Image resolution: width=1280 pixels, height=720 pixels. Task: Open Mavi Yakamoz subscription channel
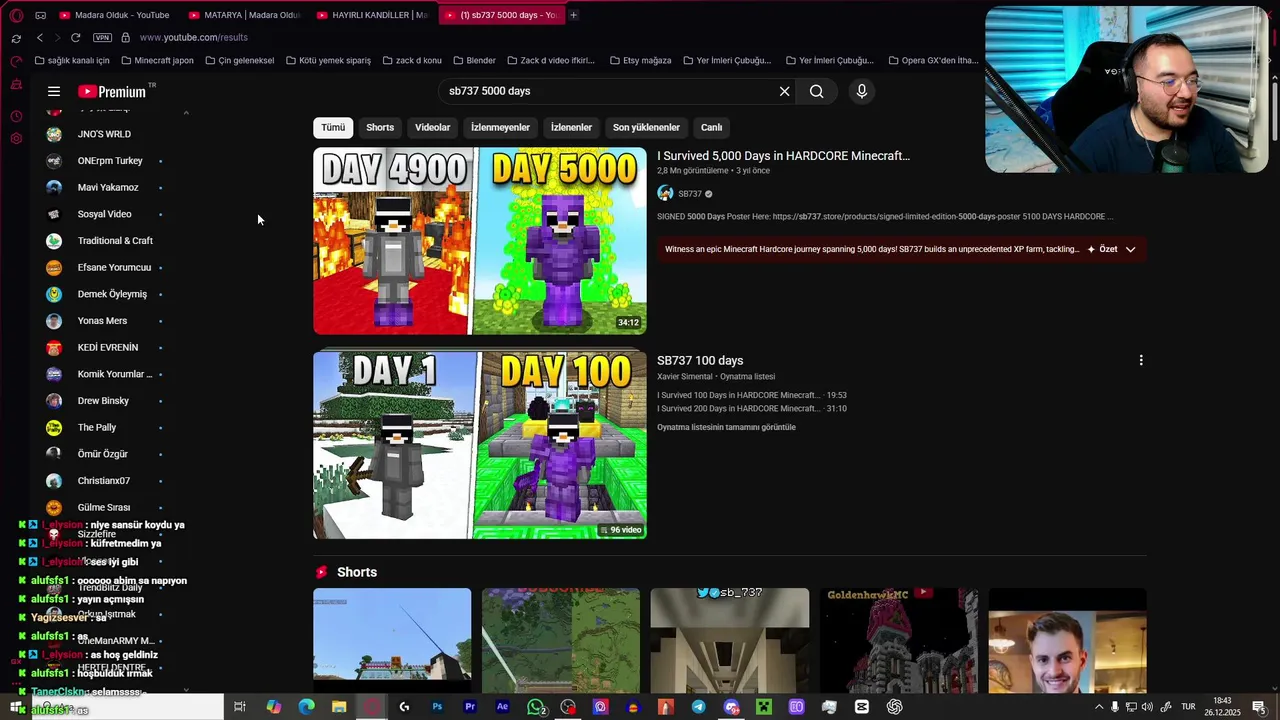coord(108,187)
